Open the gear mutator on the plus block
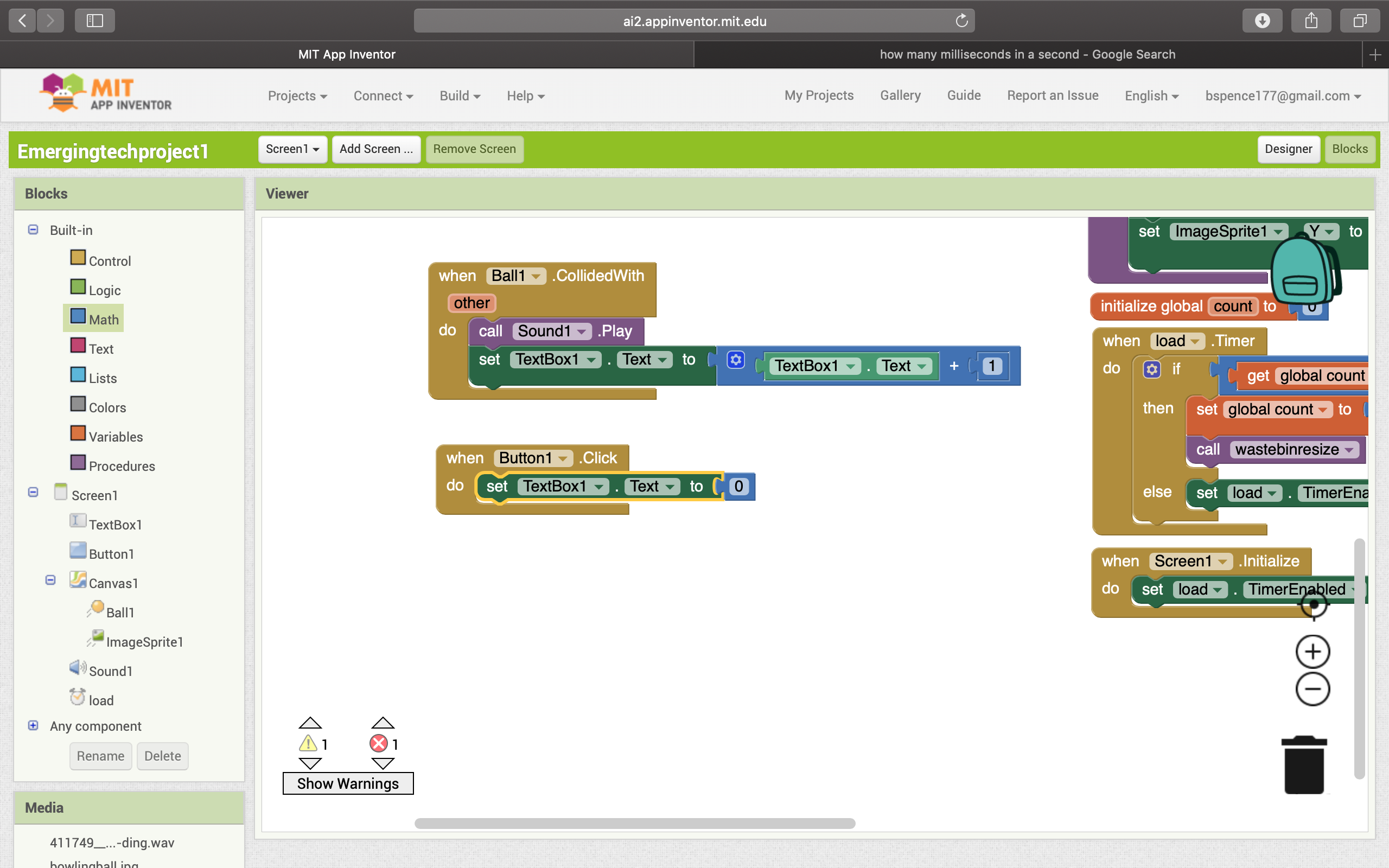The width and height of the screenshot is (1389, 868). (736, 360)
